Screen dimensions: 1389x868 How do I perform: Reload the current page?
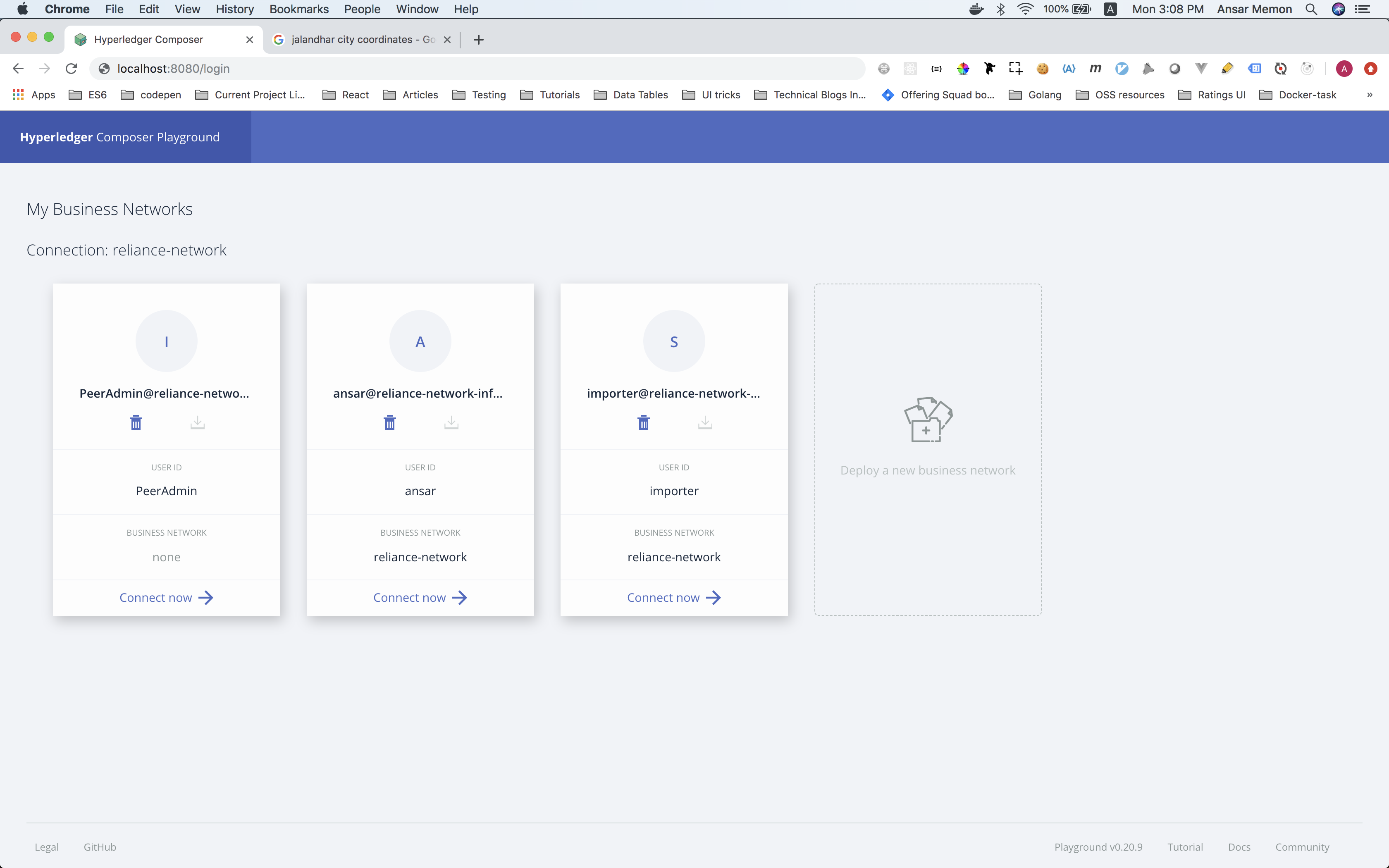pyautogui.click(x=71, y=68)
